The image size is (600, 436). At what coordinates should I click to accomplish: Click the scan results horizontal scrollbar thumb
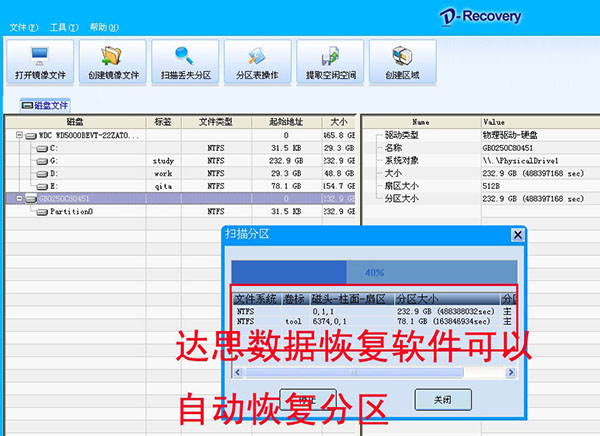coord(354,372)
